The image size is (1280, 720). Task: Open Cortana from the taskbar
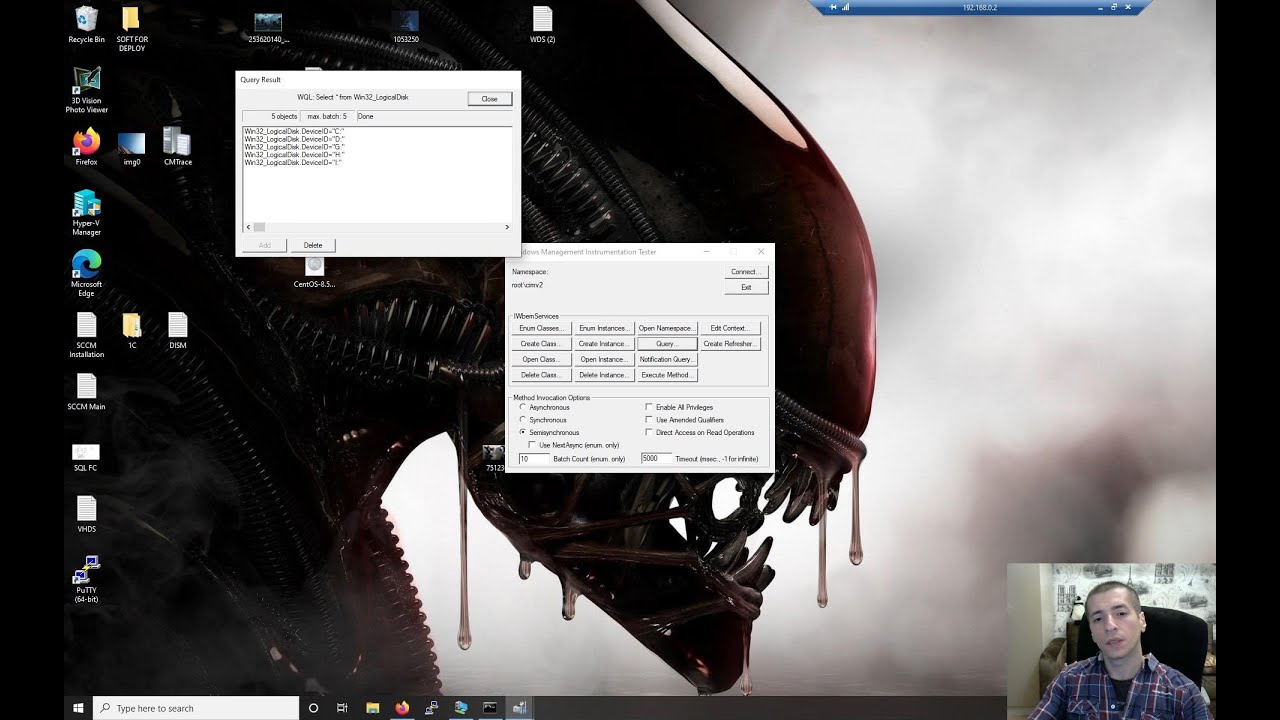313,708
